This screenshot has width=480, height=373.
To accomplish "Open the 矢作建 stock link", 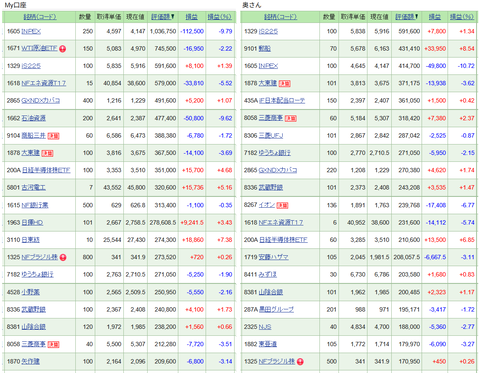I will [31, 361].
